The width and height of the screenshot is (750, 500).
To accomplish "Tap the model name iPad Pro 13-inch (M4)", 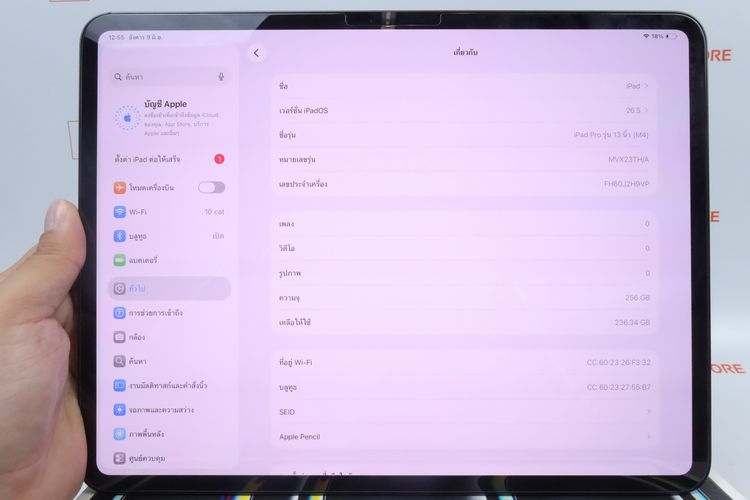I will tap(611, 135).
